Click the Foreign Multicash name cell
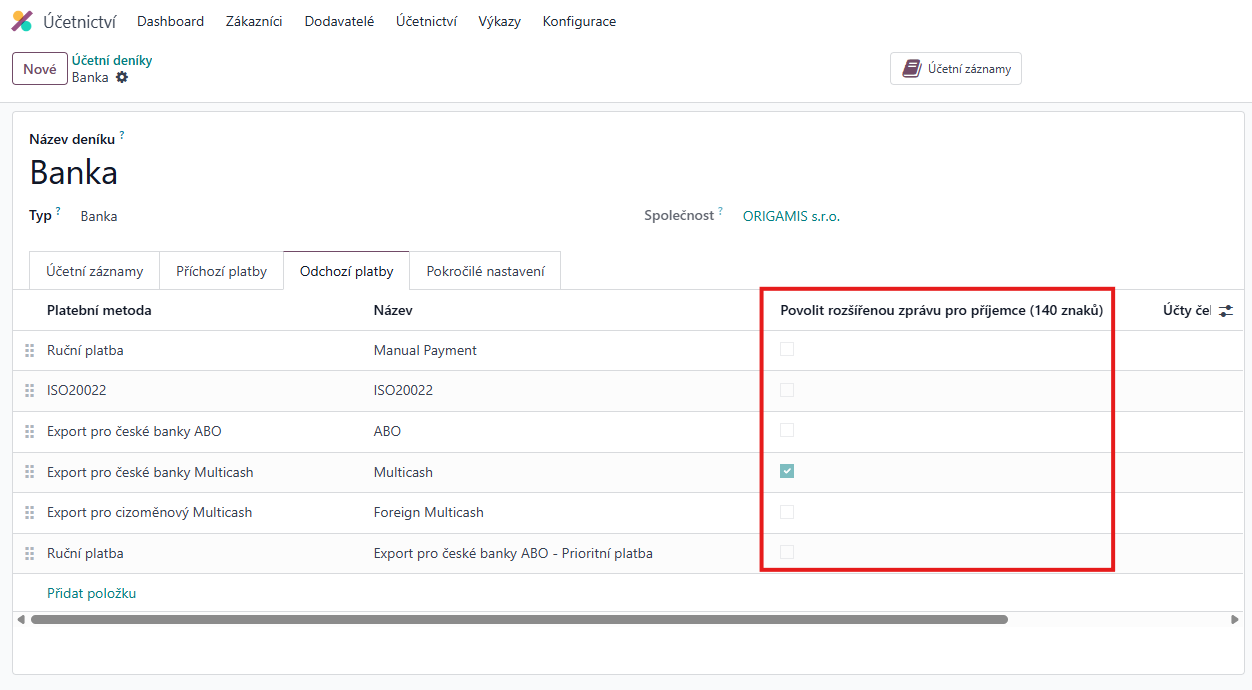 428,512
